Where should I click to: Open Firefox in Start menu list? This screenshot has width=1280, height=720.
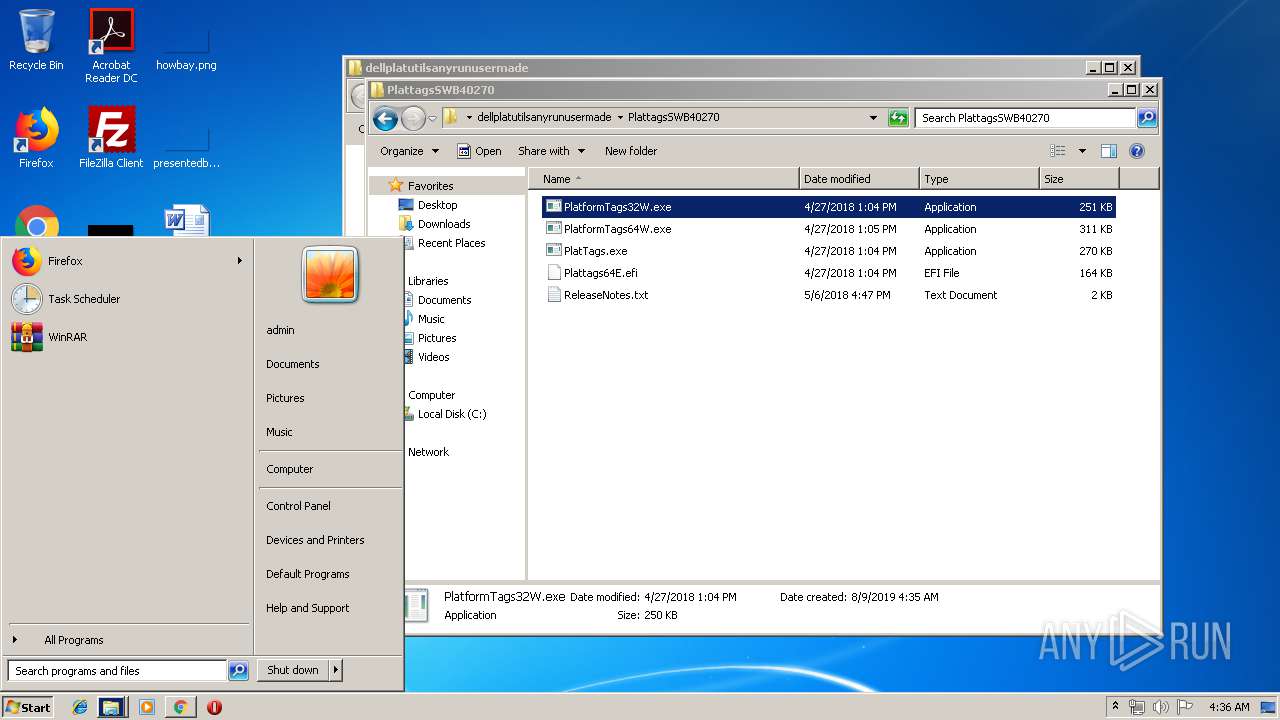click(x=127, y=261)
